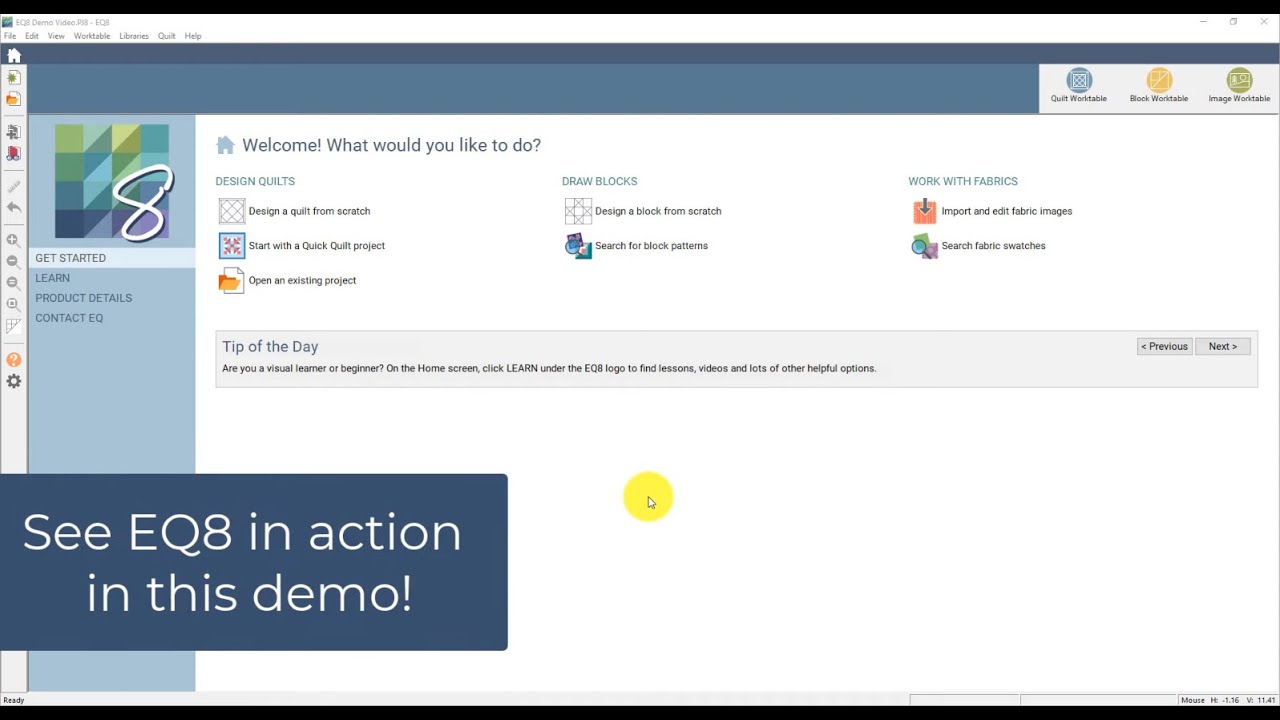The width and height of the screenshot is (1280, 720).
Task: Click the DRAW BLOCKS heading
Action: (x=599, y=181)
